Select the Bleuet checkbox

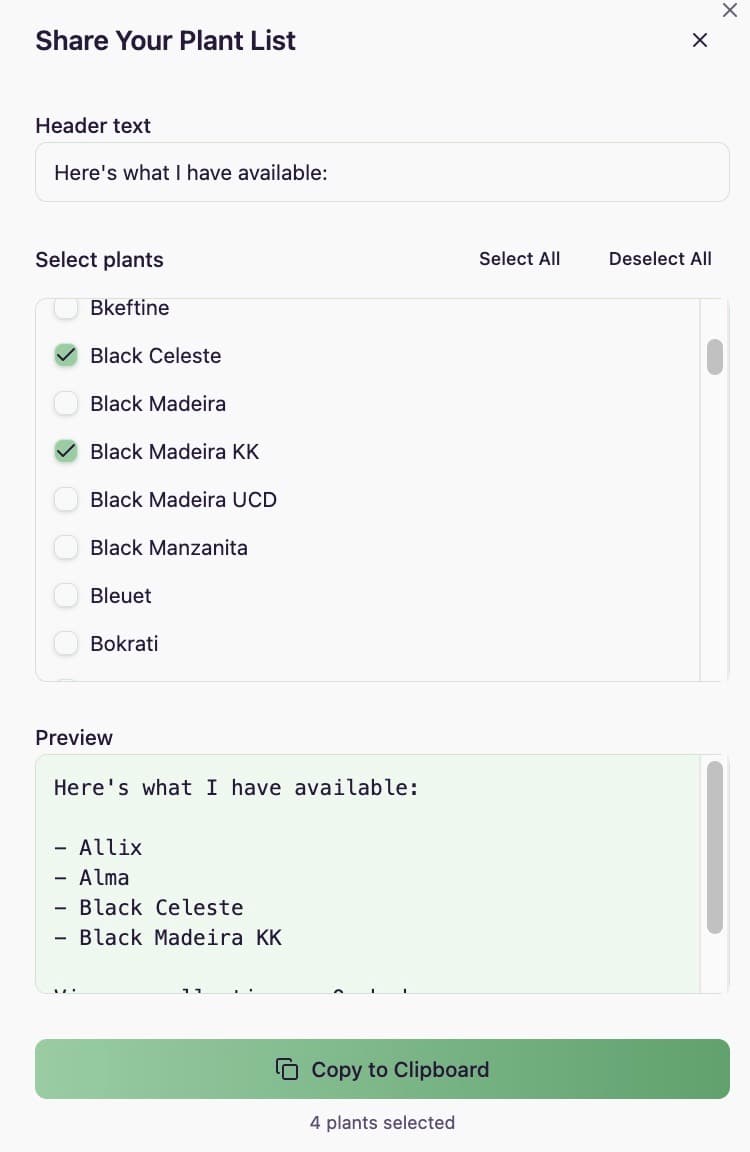(65, 595)
